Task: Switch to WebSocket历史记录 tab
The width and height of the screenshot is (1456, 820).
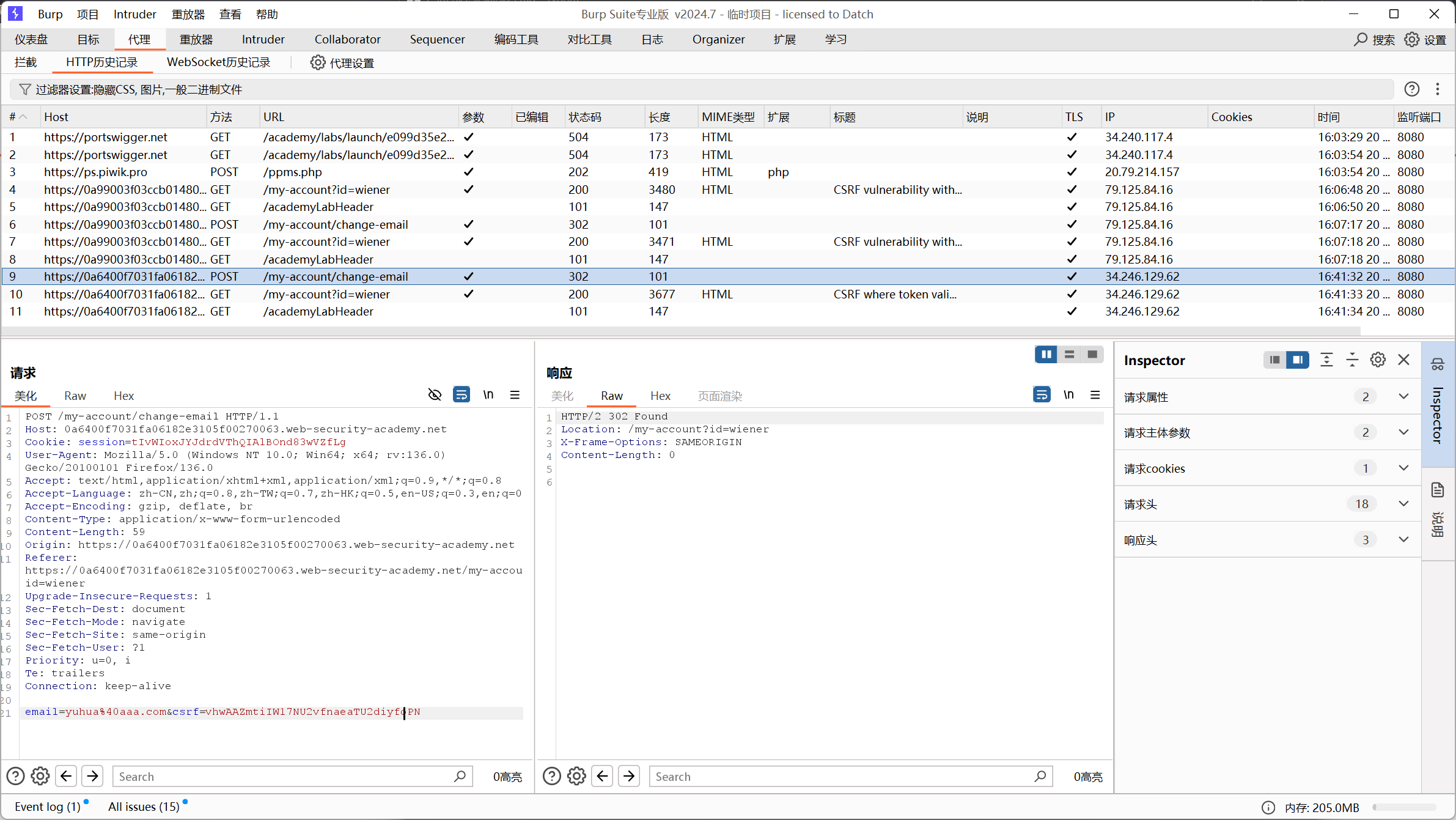Action: (218, 62)
